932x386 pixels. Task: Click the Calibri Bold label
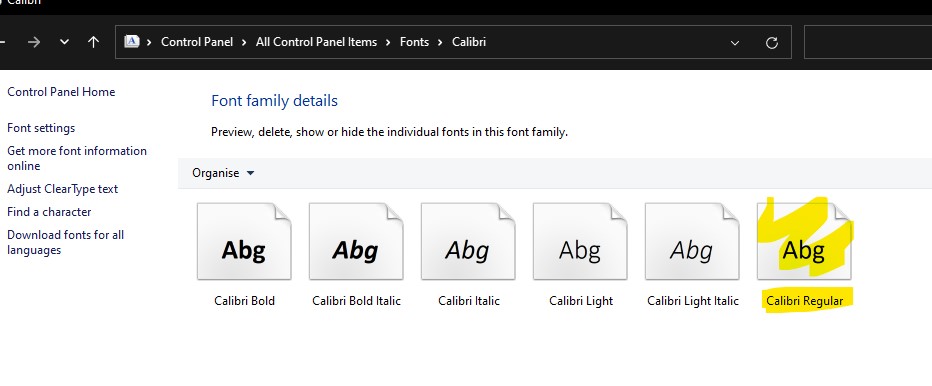click(x=244, y=301)
